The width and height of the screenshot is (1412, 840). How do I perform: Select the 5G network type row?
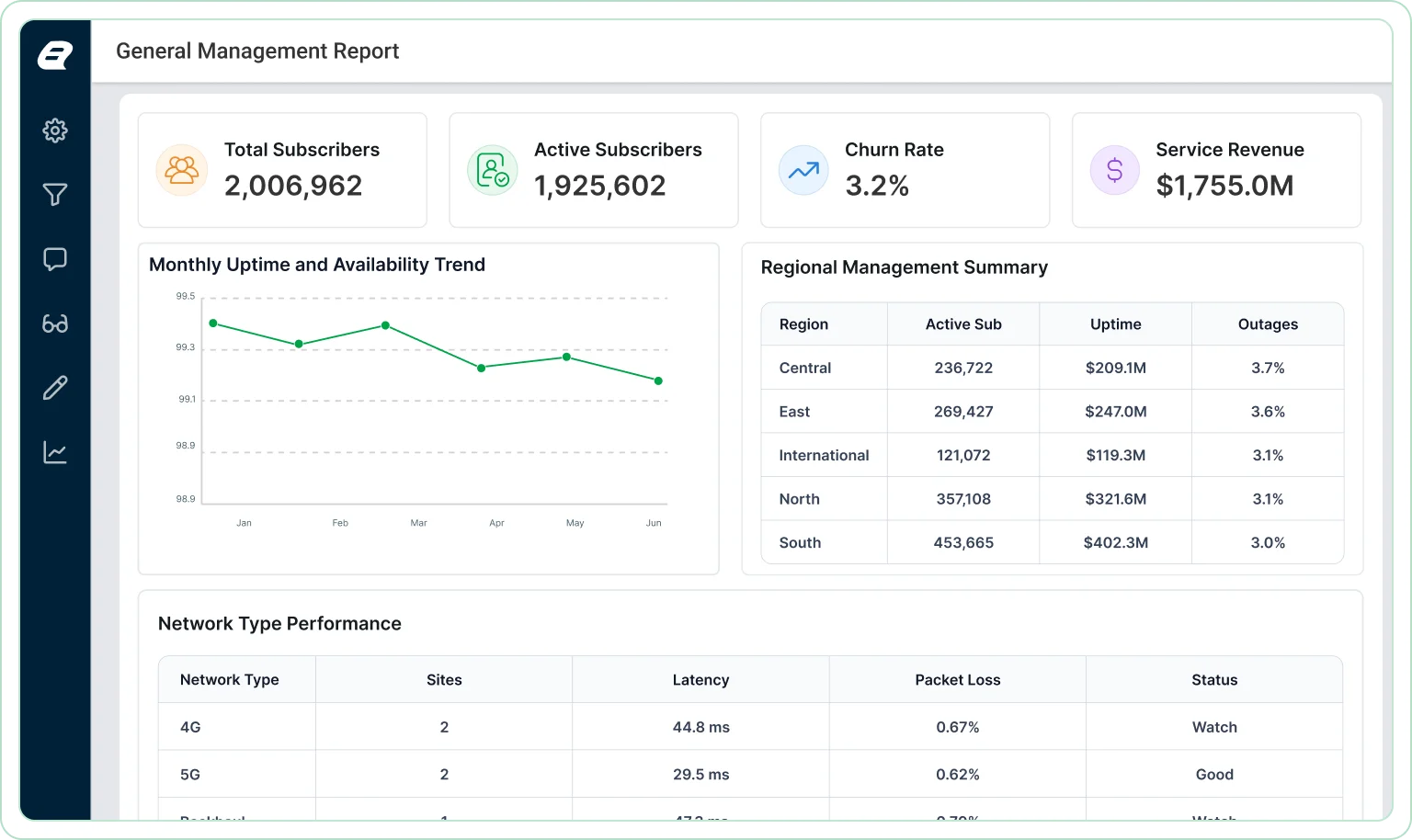point(750,775)
